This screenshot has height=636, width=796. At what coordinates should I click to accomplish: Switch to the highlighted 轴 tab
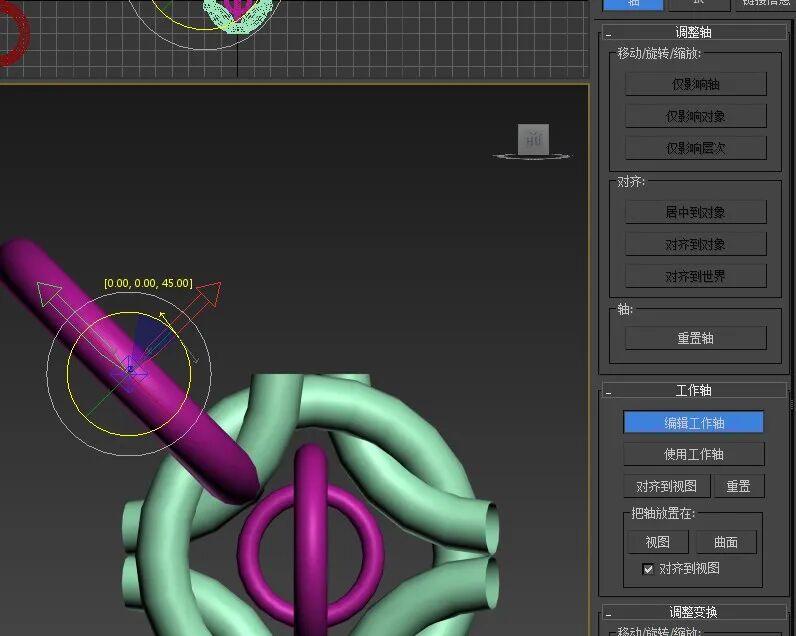[633, 4]
